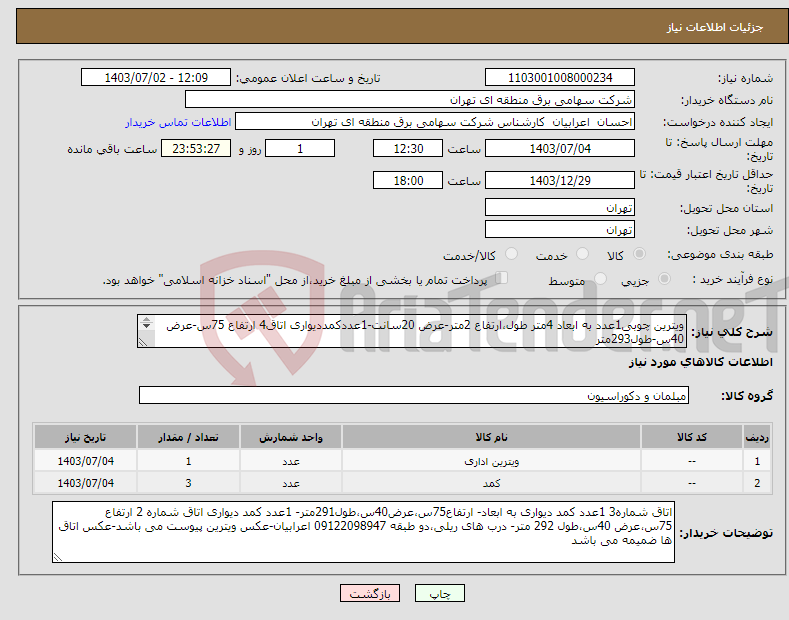This screenshot has width=789, height=620.
Task: Click quantity cell 1 in ویترین اداری row
Action: (x=188, y=460)
